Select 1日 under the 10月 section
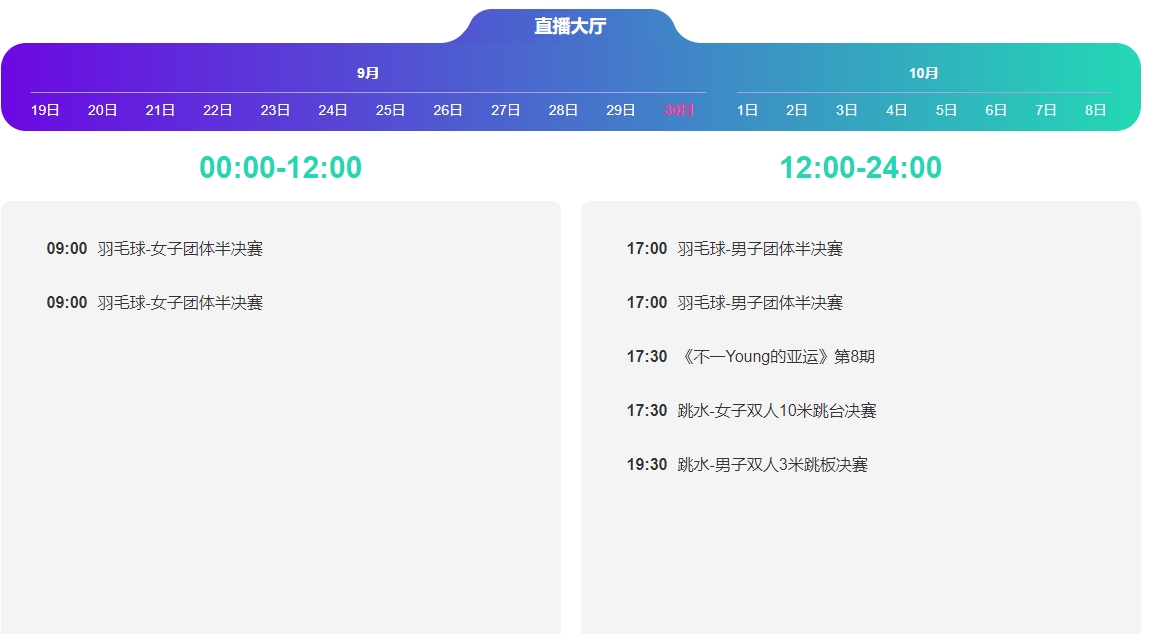The width and height of the screenshot is (1150, 634). coord(747,110)
